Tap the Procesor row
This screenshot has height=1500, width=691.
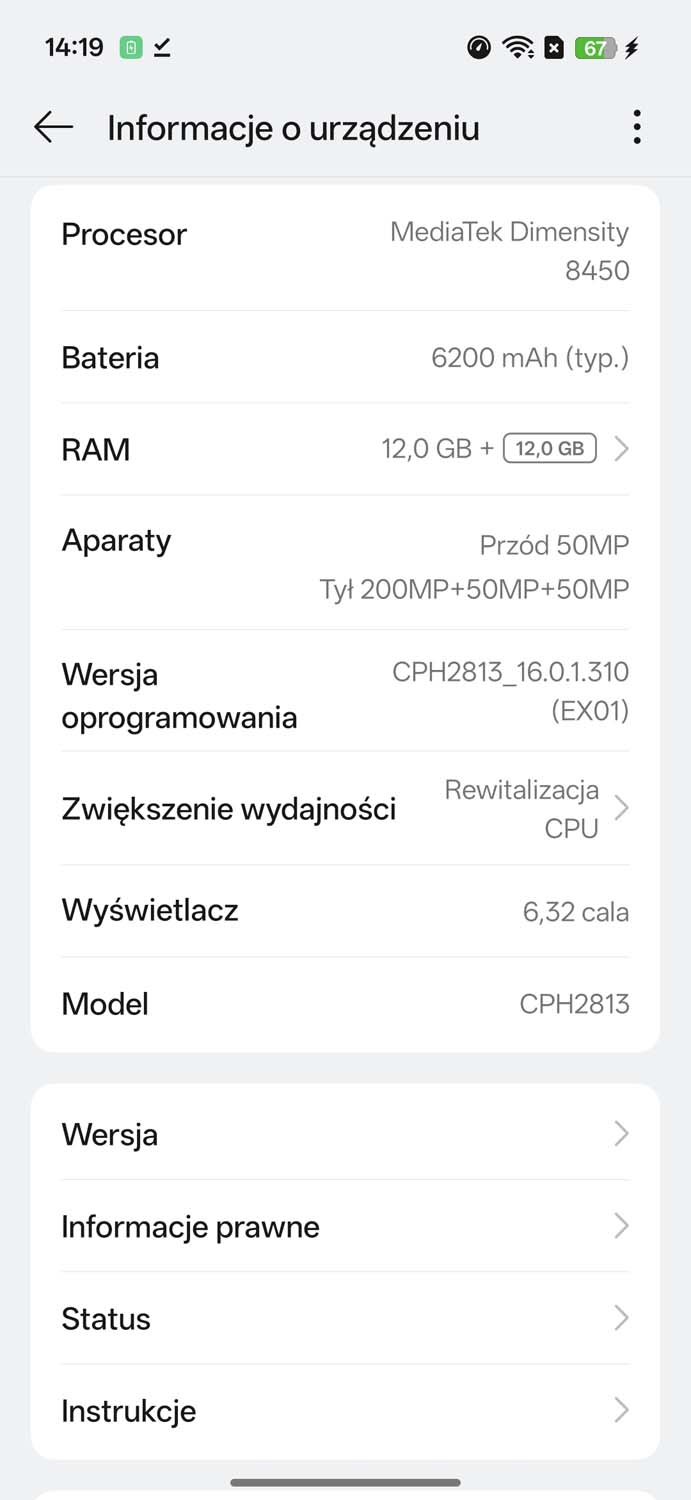(x=345, y=248)
